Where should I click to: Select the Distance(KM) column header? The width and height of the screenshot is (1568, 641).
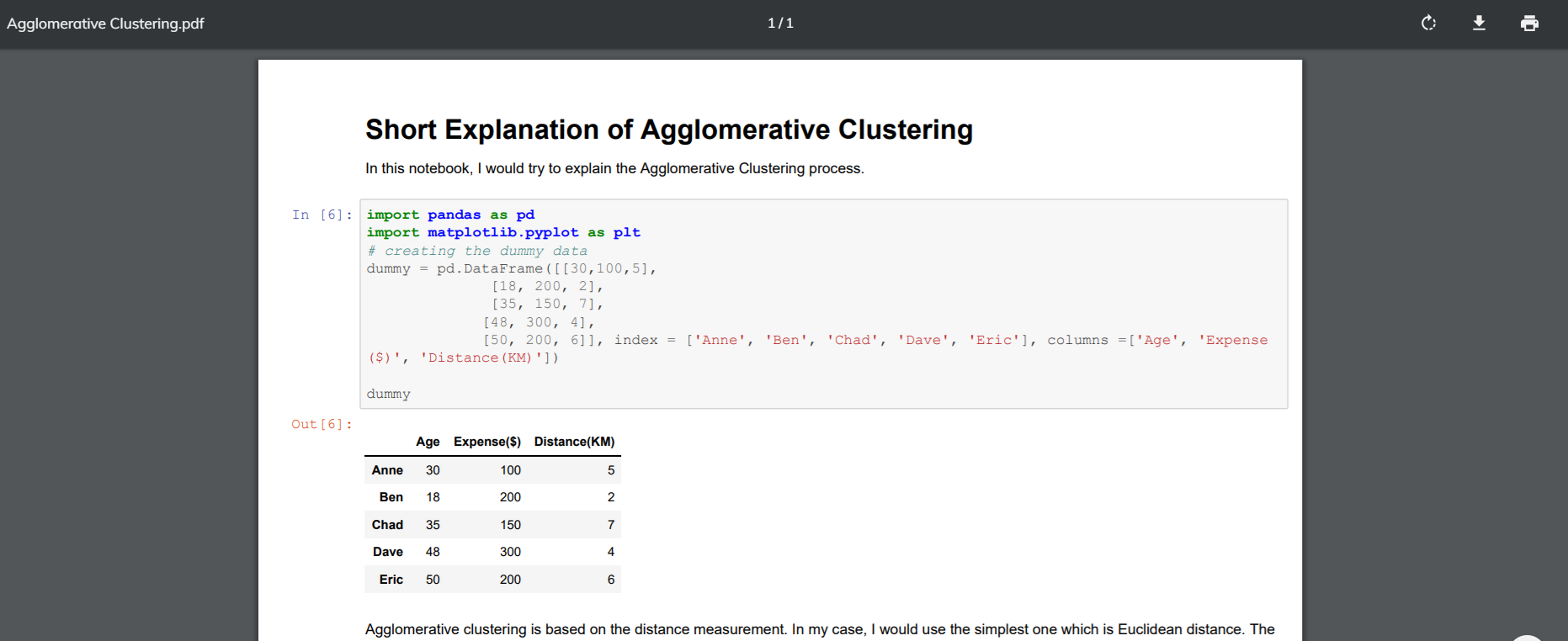pos(574,442)
